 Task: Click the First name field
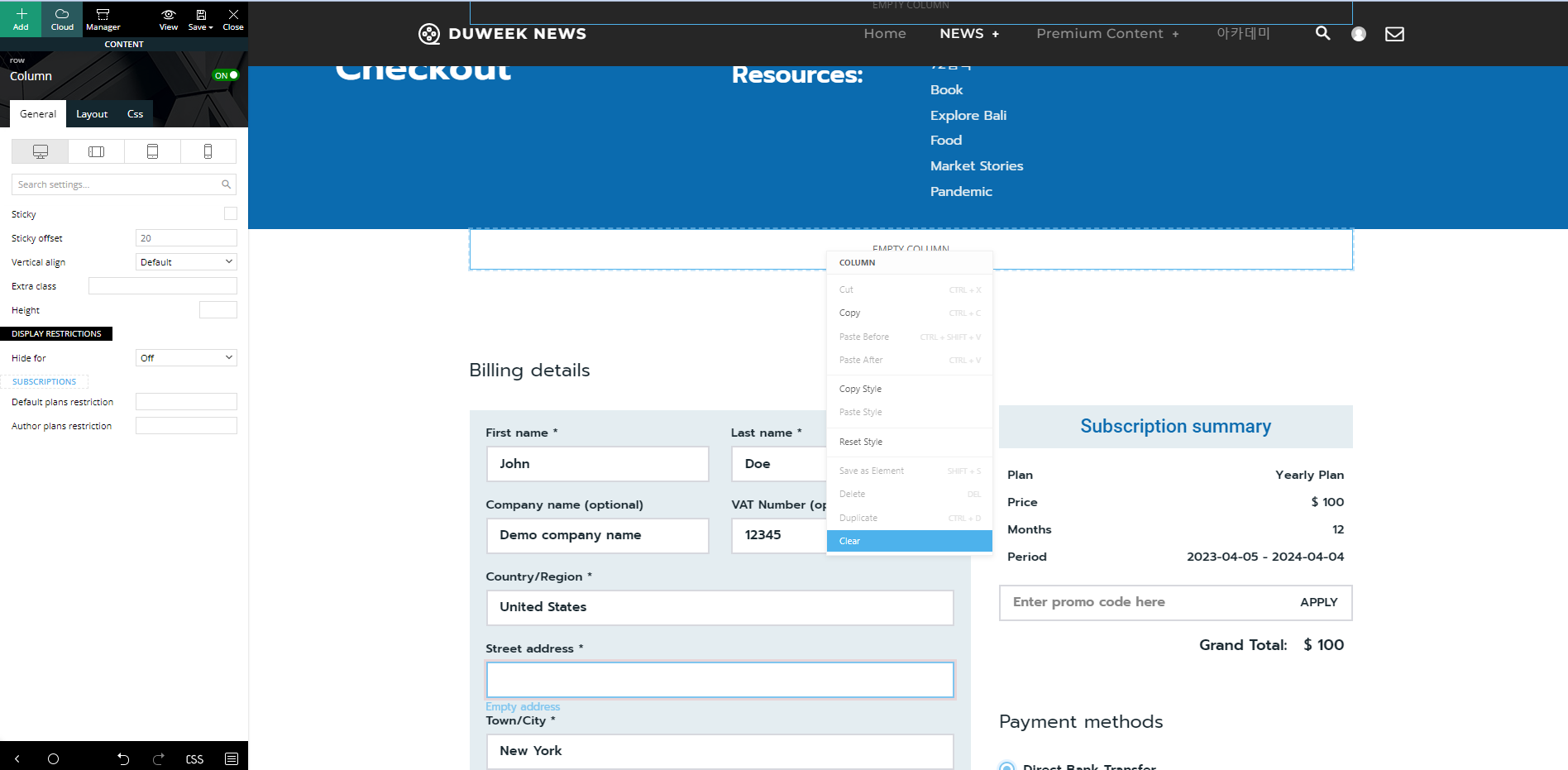598,464
